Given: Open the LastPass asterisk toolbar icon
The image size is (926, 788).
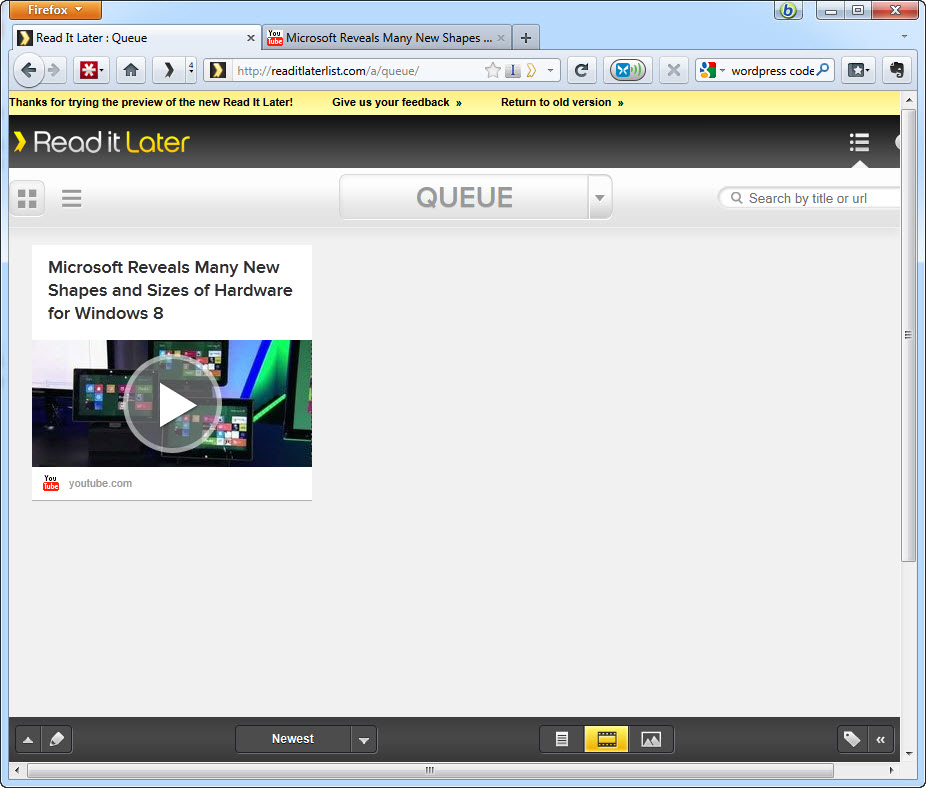Looking at the screenshot, I should click(x=92, y=70).
